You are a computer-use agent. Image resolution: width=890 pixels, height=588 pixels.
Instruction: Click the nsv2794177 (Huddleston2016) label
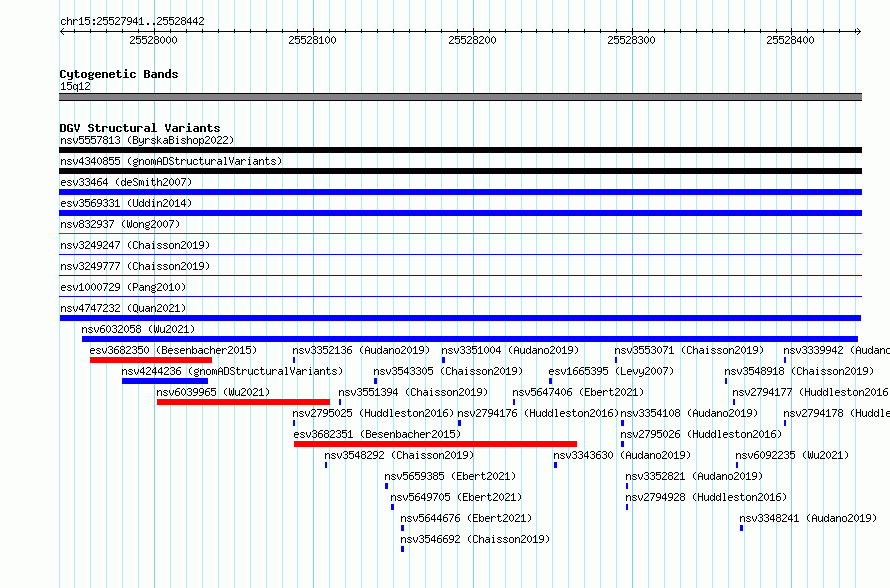tap(811, 392)
